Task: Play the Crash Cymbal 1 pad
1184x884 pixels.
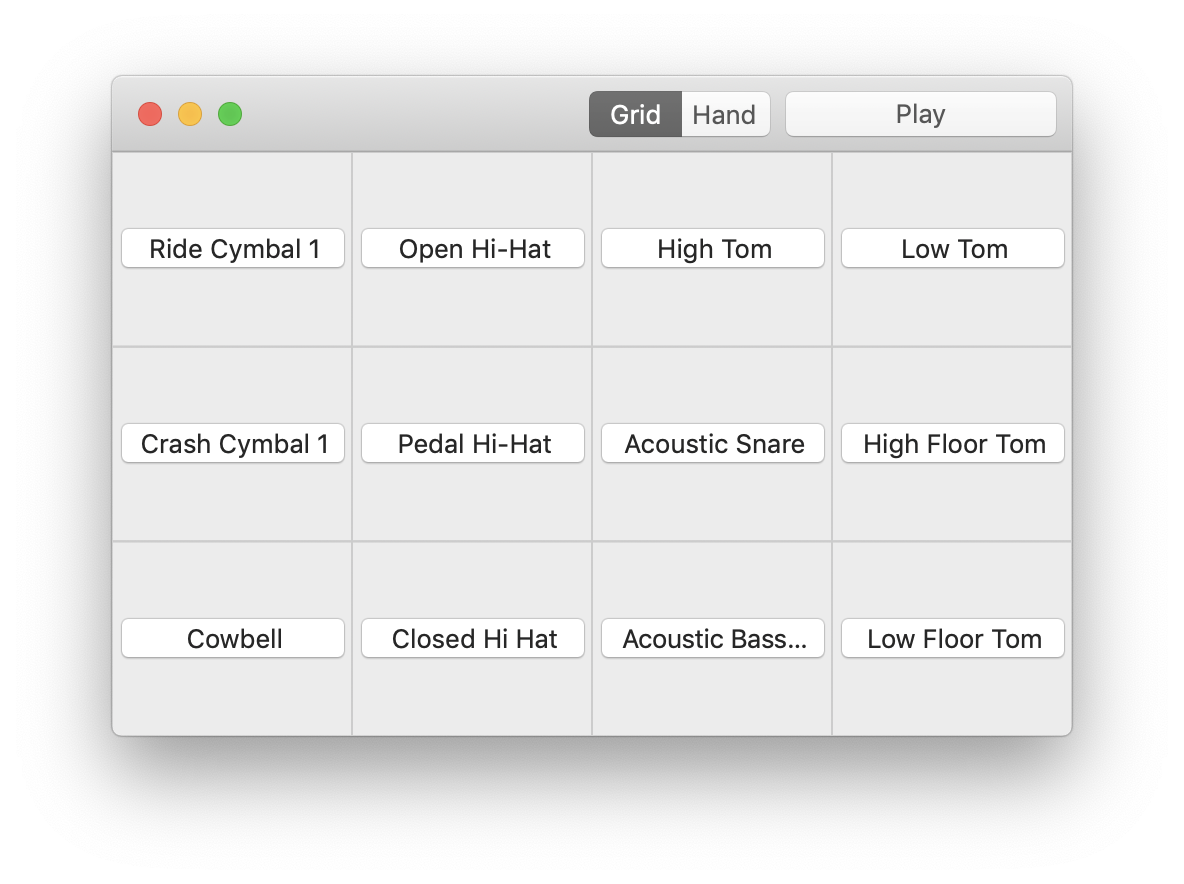Action: point(233,443)
